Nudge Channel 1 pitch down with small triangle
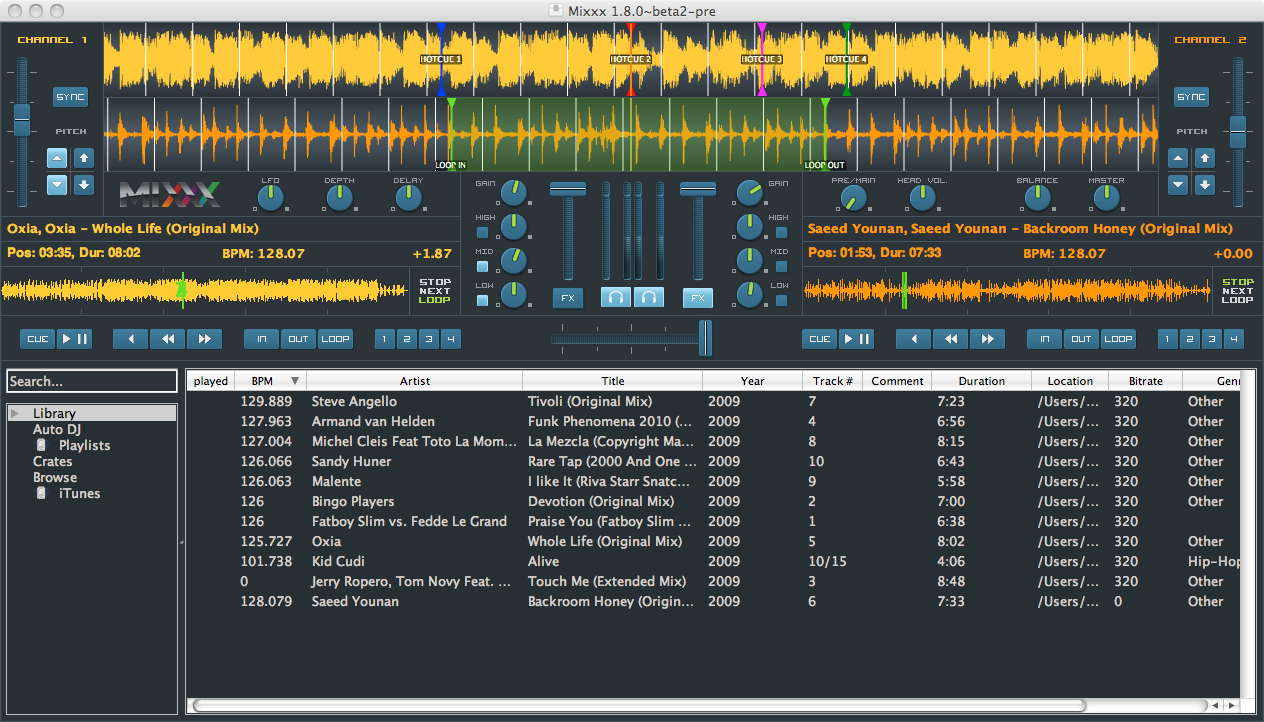The image size is (1264, 722). tap(58, 184)
